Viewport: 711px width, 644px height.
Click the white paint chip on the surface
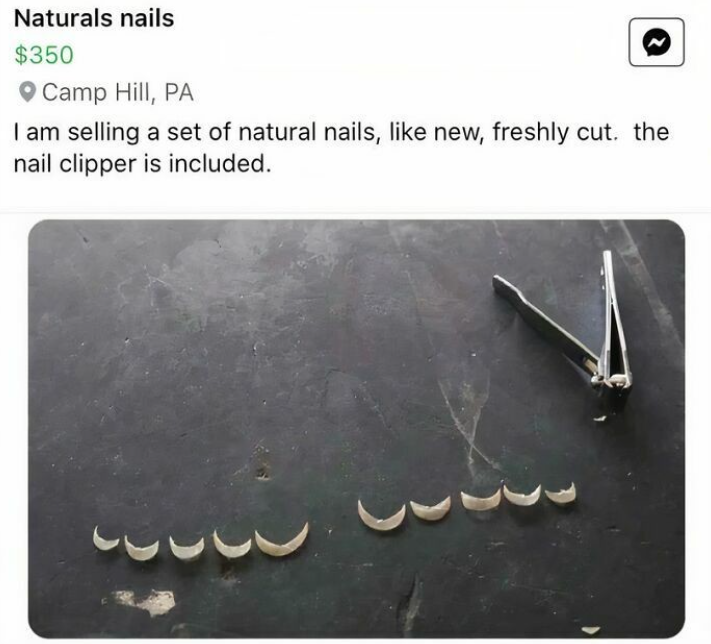tap(147, 601)
